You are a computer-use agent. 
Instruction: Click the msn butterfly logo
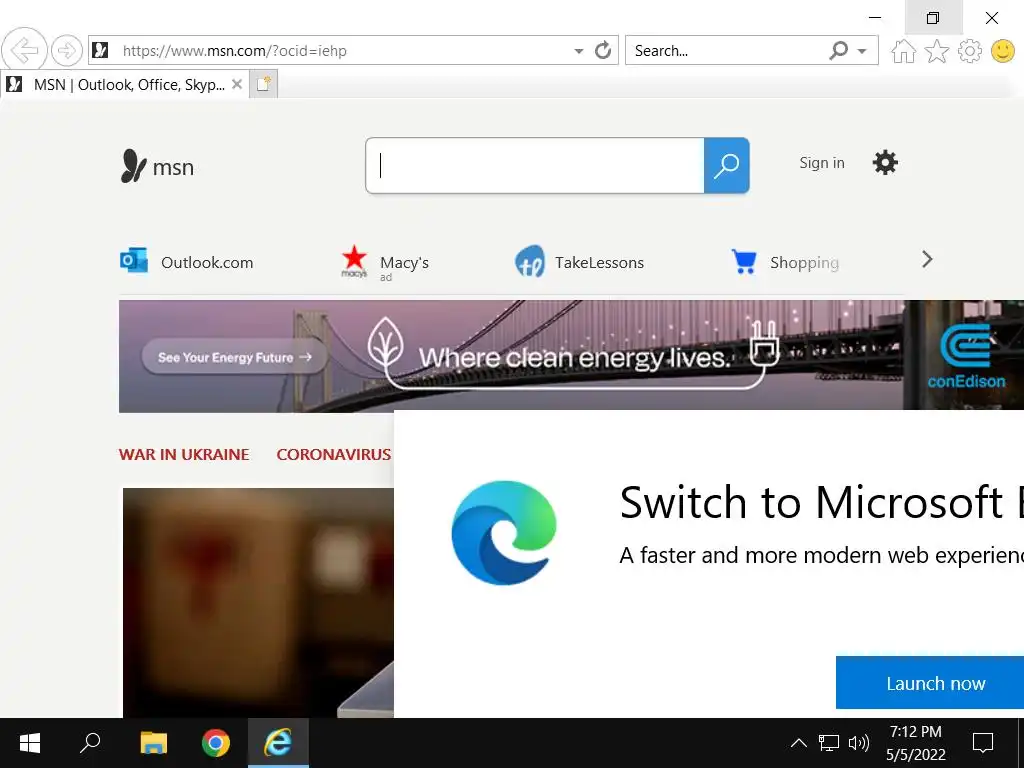click(x=157, y=167)
